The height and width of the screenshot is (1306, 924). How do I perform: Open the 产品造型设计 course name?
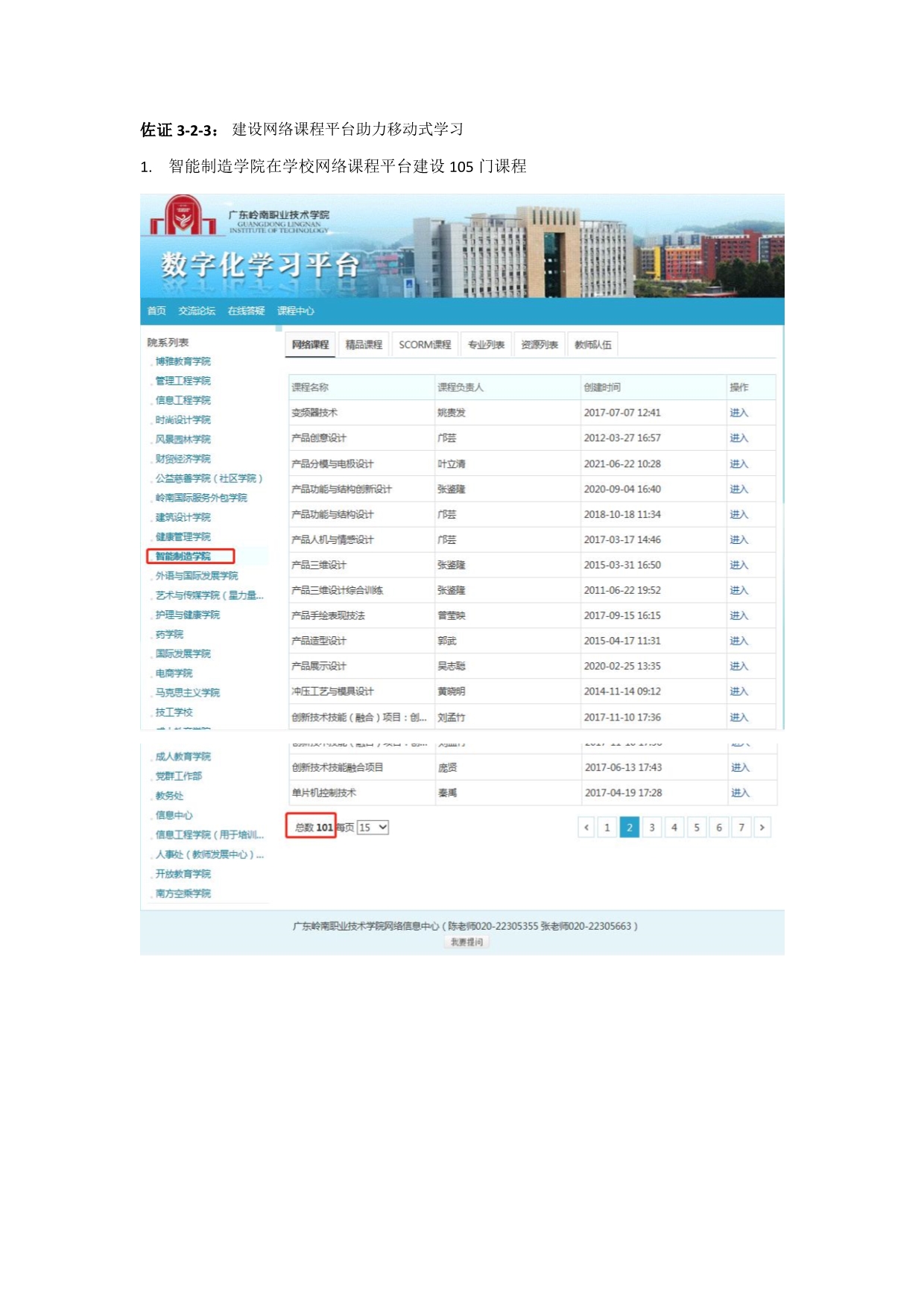tap(319, 641)
